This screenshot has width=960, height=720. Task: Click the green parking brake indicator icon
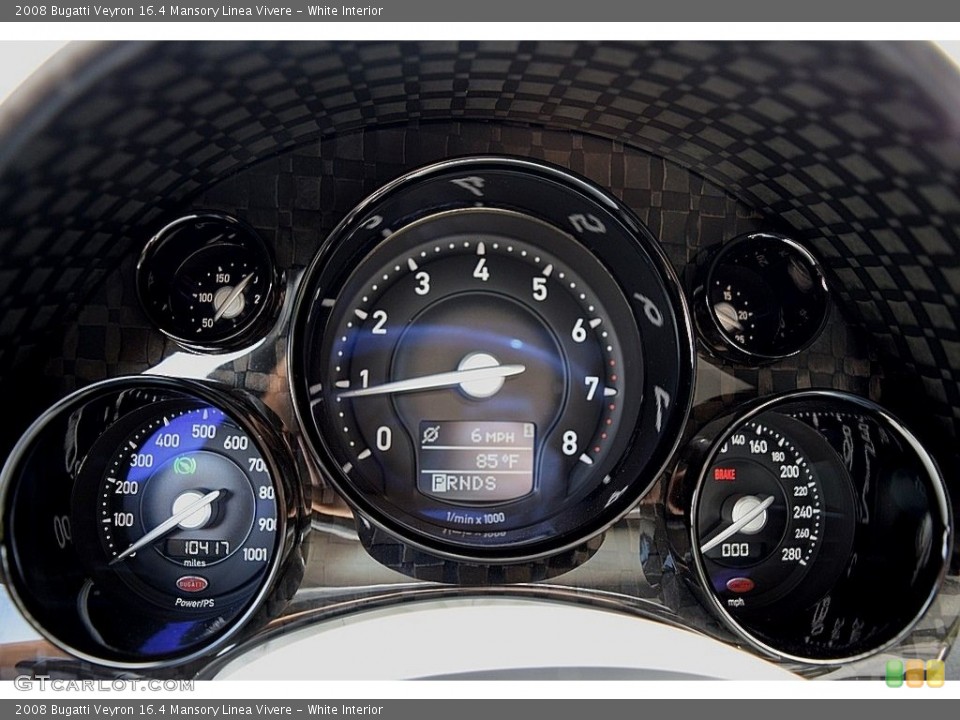tap(184, 466)
